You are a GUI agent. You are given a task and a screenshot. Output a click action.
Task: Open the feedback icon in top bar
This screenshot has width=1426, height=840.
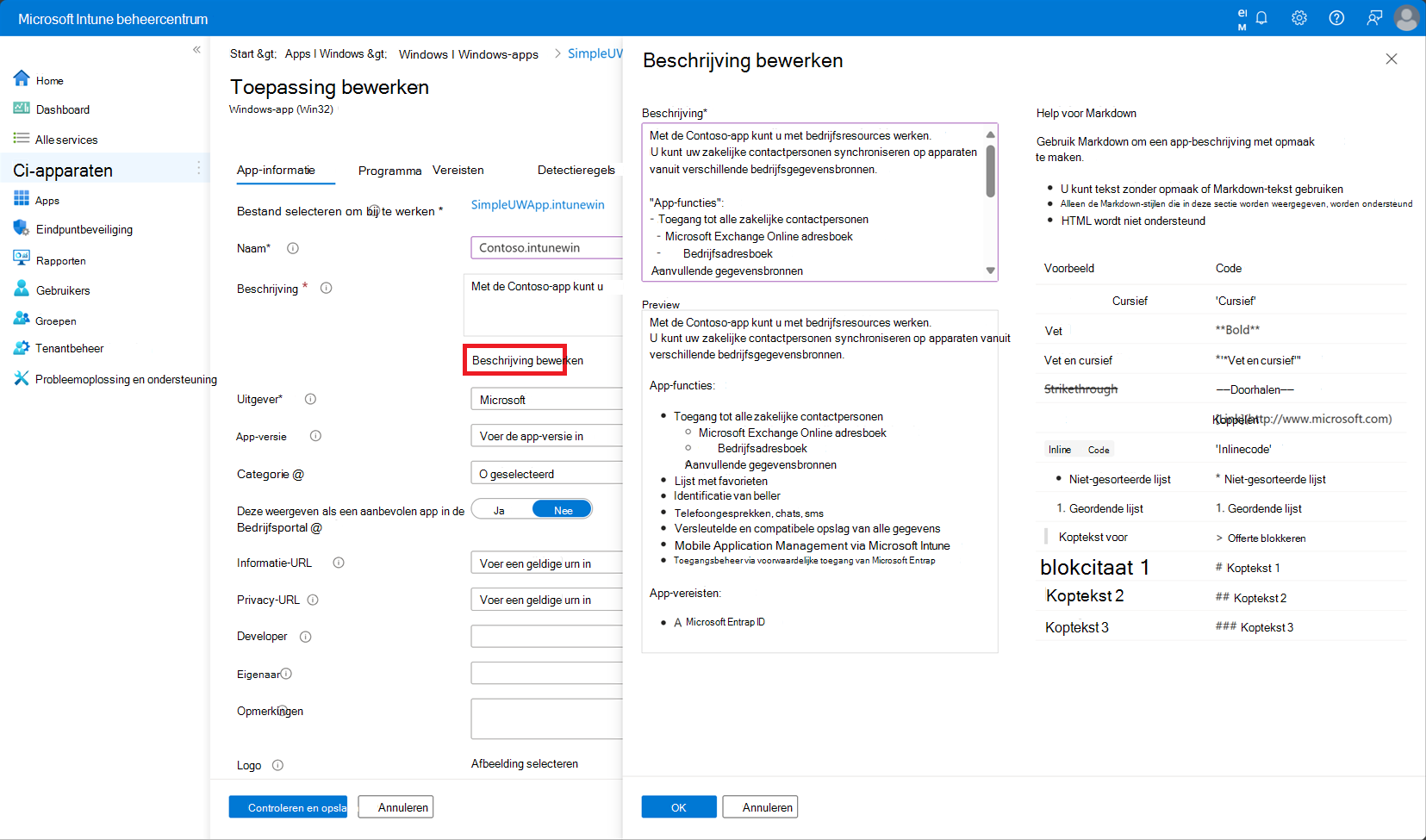(x=1374, y=18)
